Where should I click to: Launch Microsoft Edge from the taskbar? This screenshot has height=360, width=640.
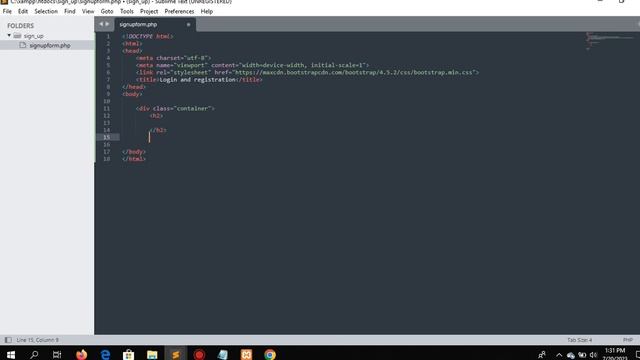[x=105, y=354]
